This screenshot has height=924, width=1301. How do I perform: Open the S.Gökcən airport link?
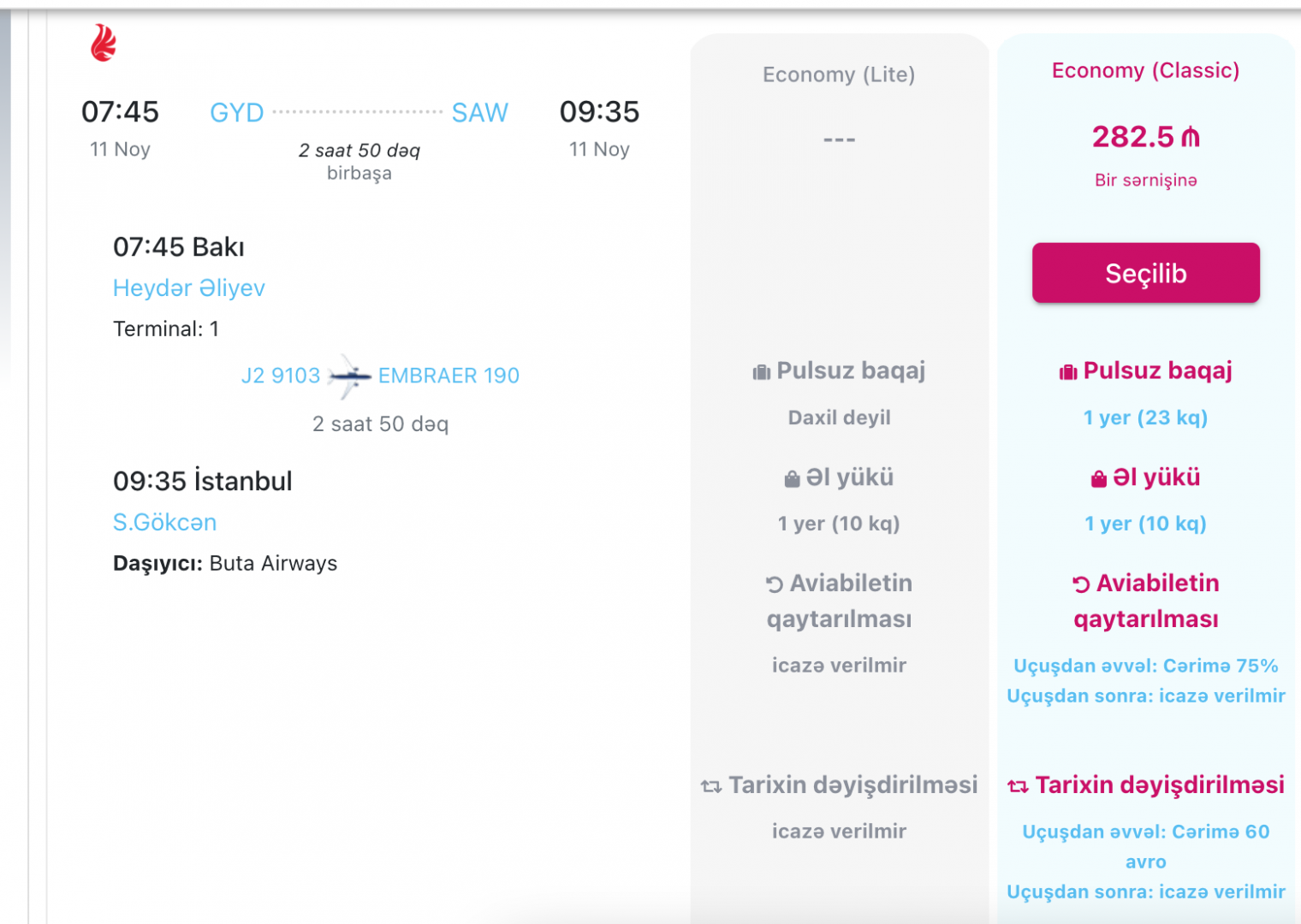tap(164, 523)
